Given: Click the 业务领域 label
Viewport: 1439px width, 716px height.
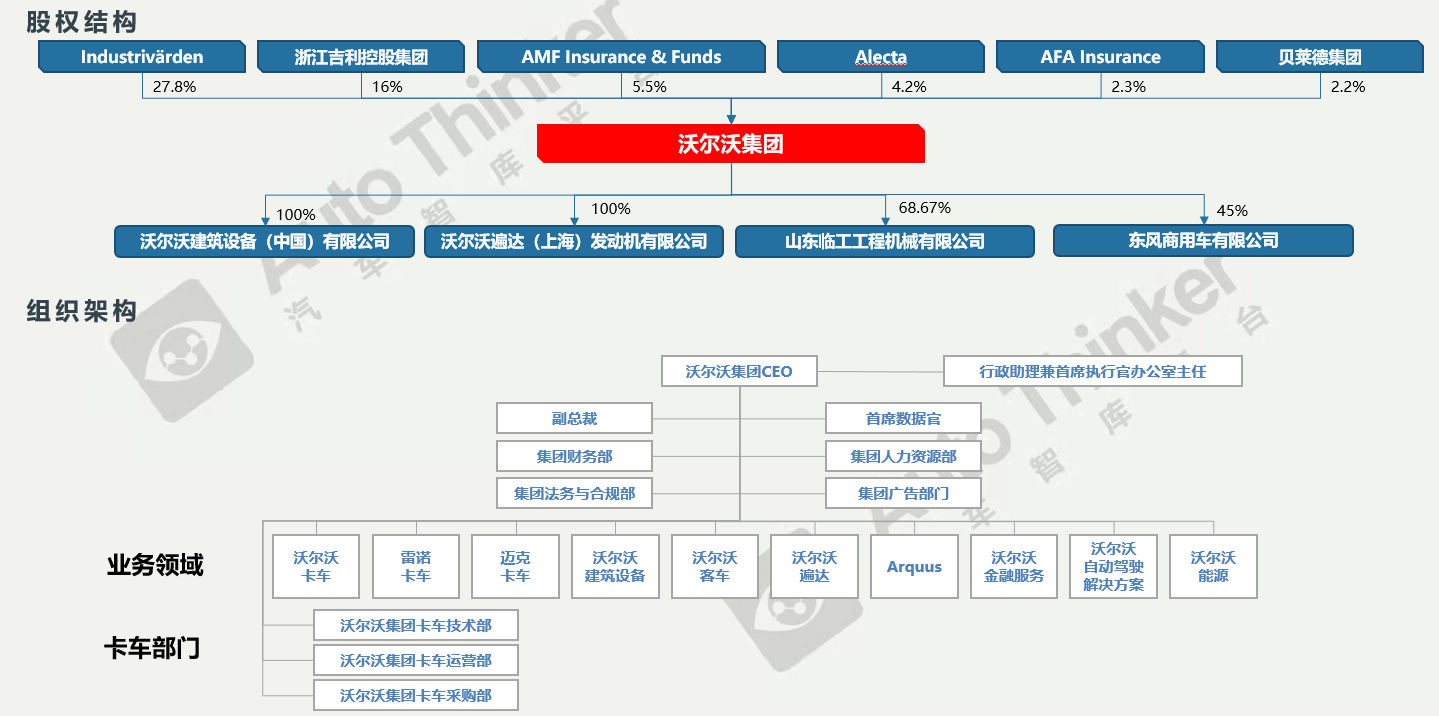Looking at the screenshot, I should click(155, 565).
